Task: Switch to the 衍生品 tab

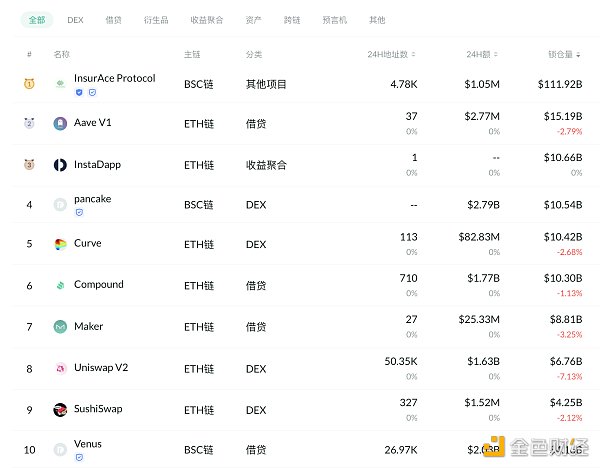Action: click(x=156, y=20)
